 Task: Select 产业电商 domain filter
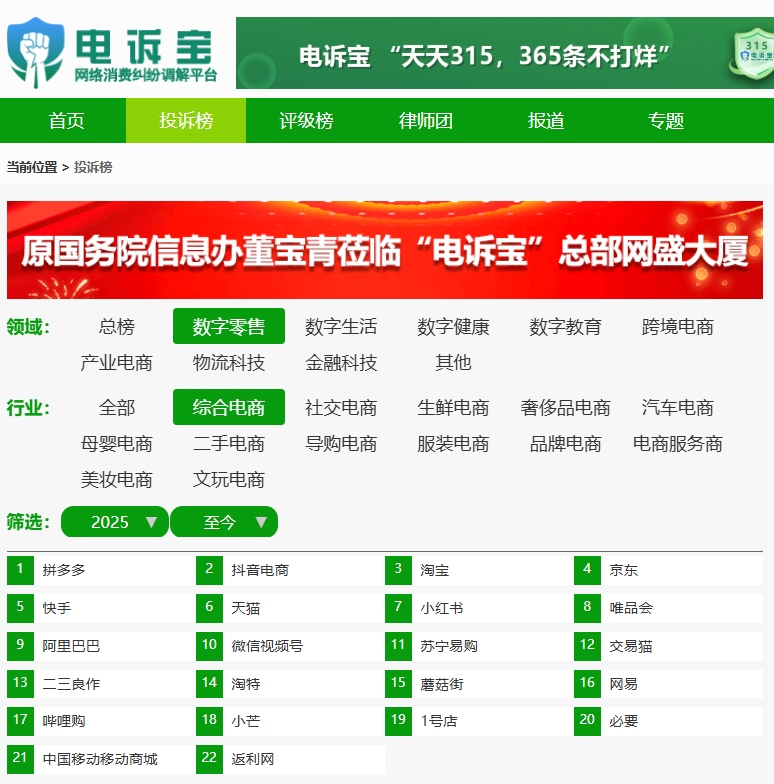(x=116, y=362)
